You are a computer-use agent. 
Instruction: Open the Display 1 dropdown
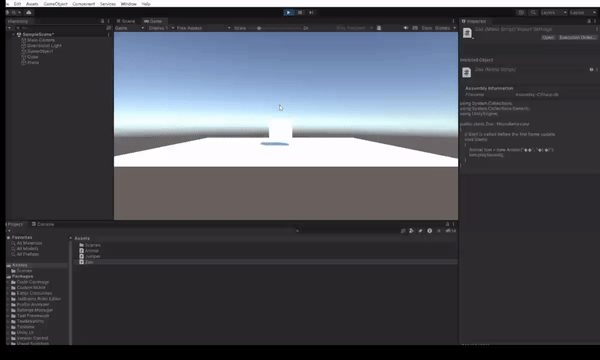click(x=161, y=28)
